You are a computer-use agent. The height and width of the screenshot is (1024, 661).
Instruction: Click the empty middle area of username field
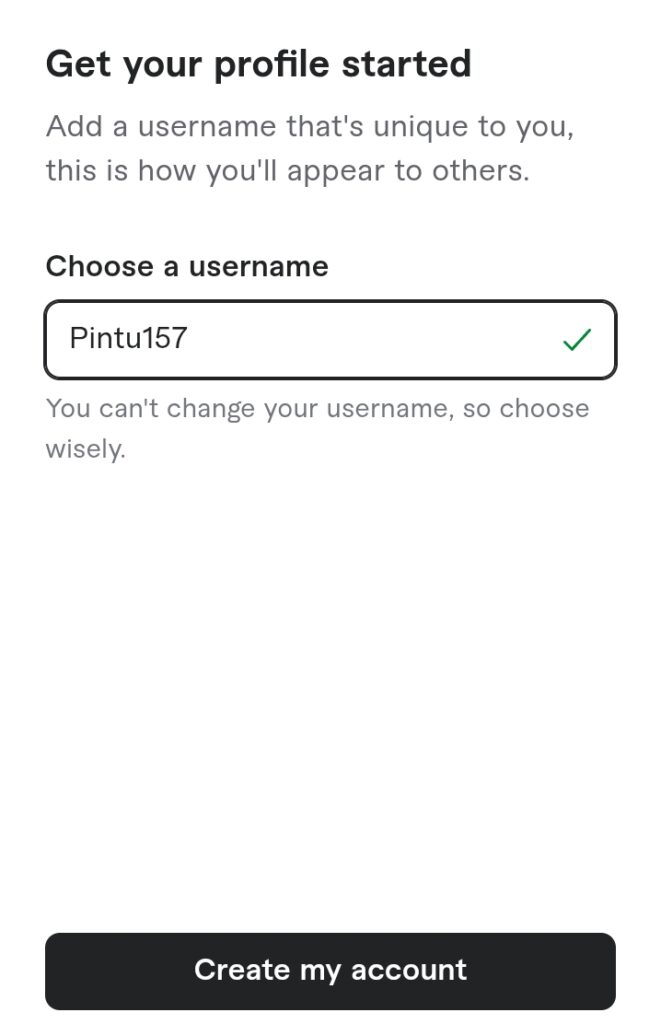pos(370,340)
